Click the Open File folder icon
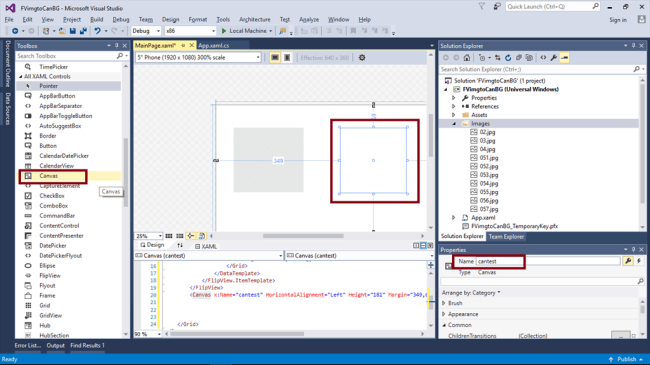This screenshot has height=365, width=650. [x=62, y=31]
